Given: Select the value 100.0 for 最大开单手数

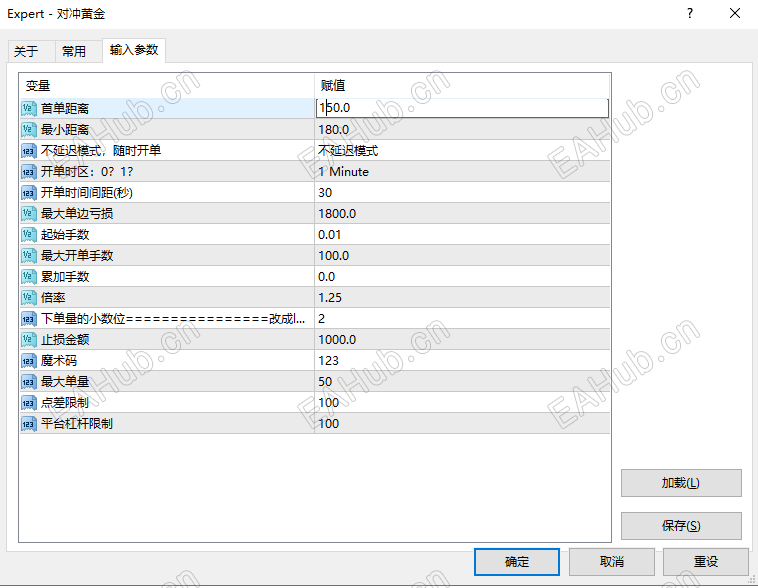Looking at the screenshot, I should click(334, 256).
